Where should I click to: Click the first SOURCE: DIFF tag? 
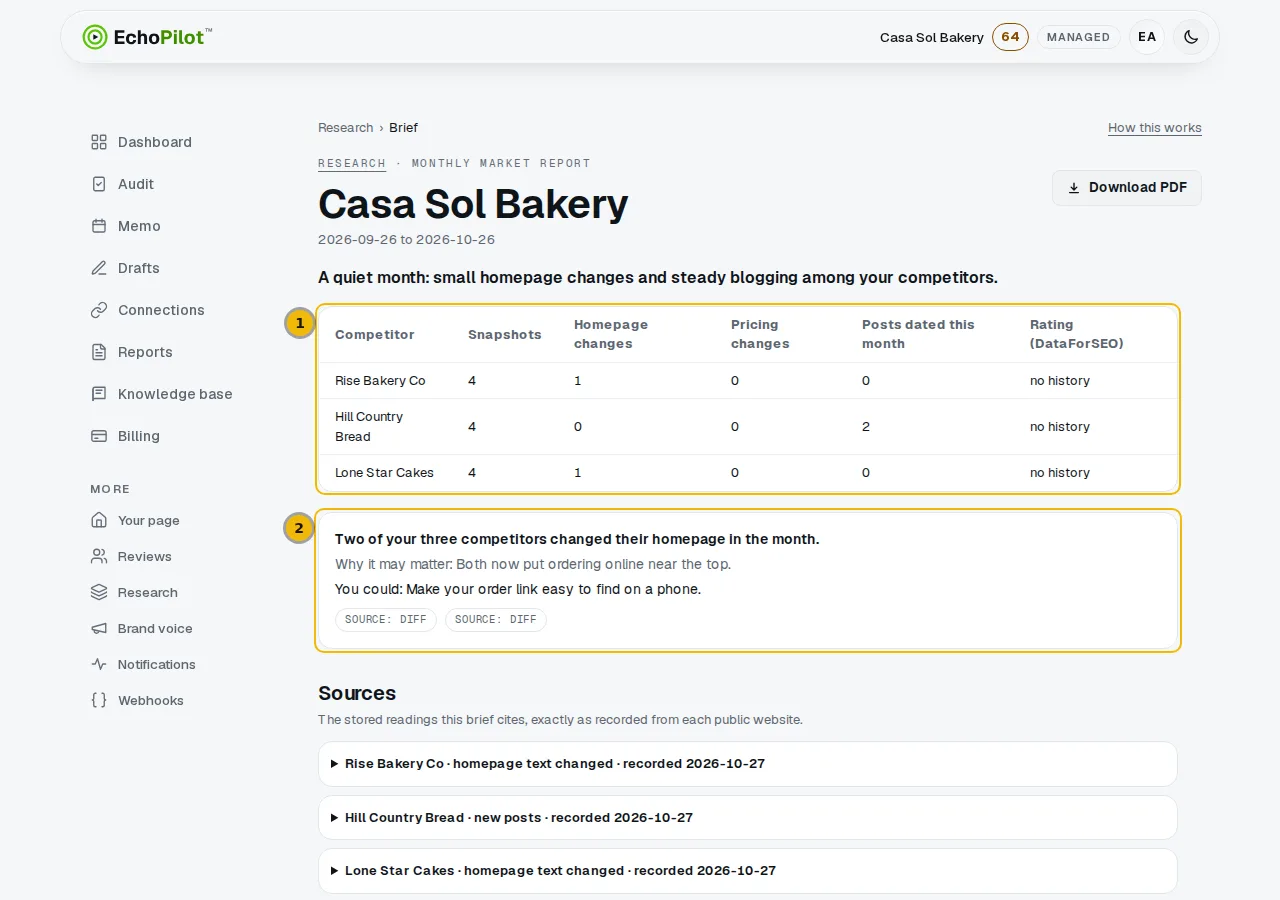click(x=386, y=620)
